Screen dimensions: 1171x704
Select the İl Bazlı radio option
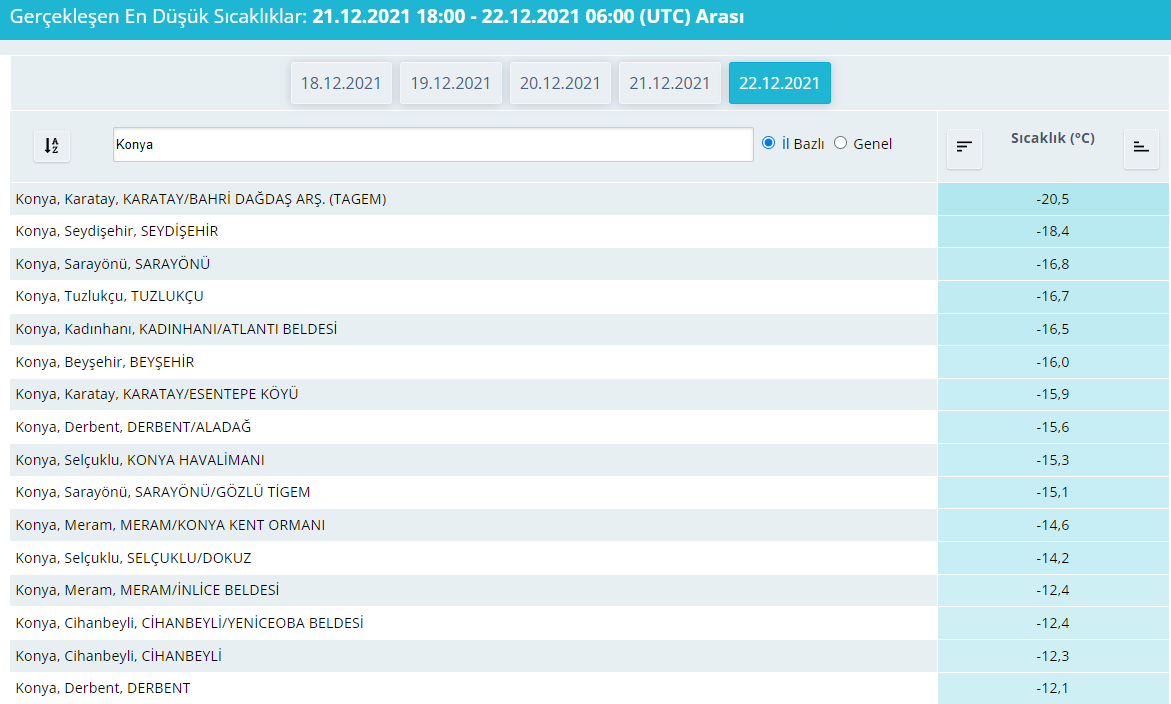pyautogui.click(x=769, y=143)
